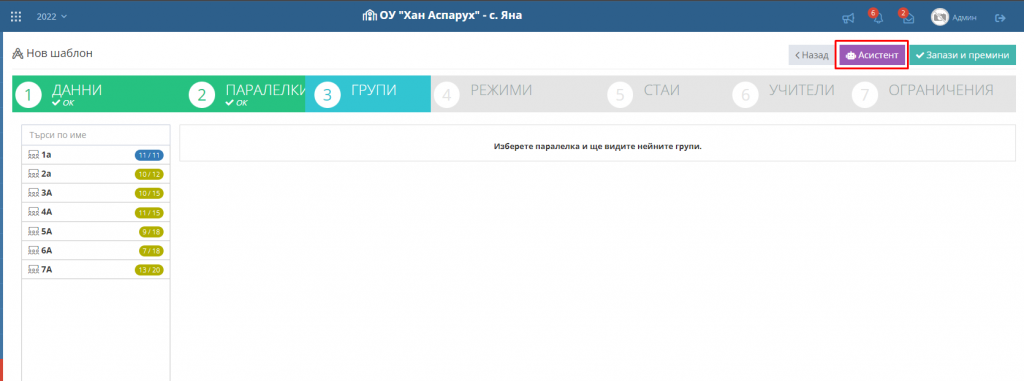Go to step 4 РЕЖИМИ

click(517, 94)
